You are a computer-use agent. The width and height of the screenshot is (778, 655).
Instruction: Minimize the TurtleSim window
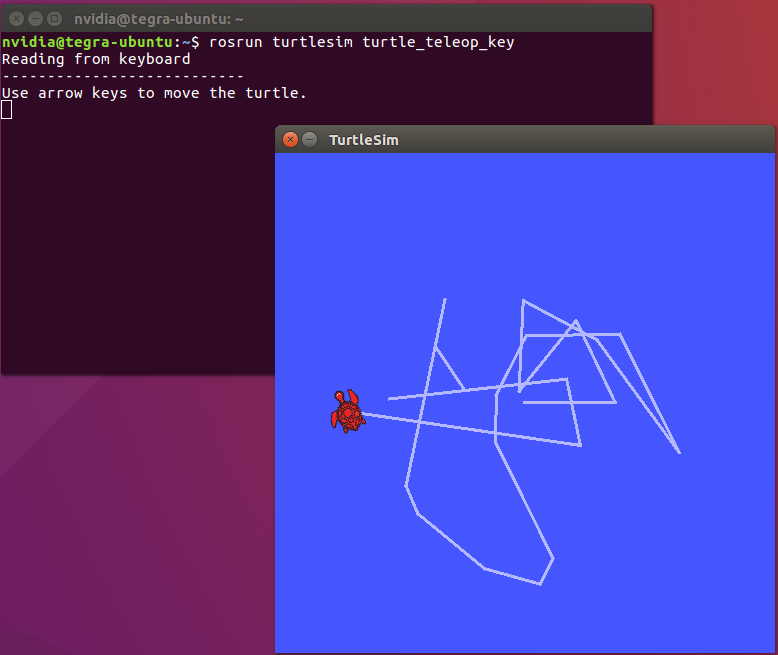tap(310, 139)
